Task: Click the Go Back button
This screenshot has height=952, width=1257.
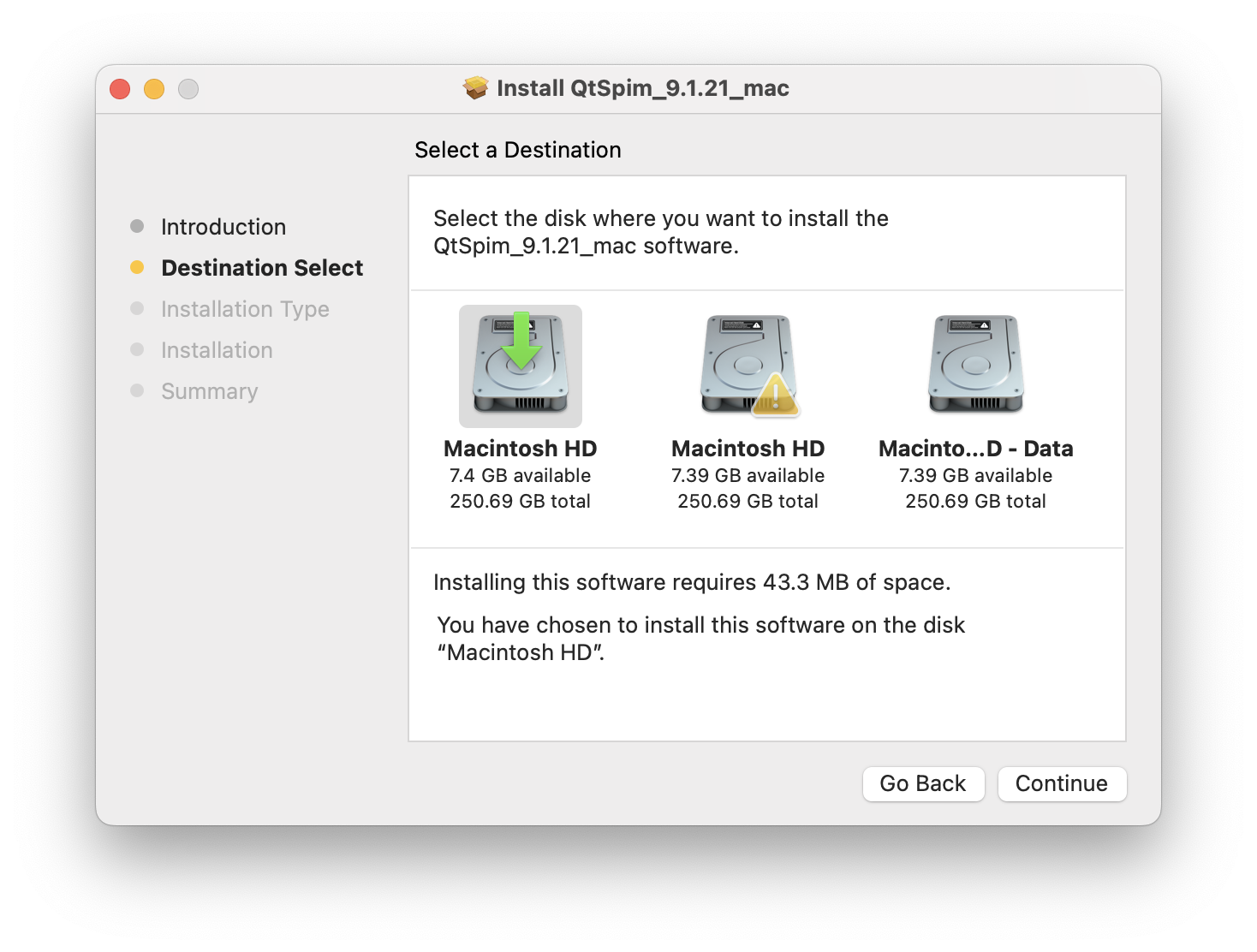Action: point(923,783)
